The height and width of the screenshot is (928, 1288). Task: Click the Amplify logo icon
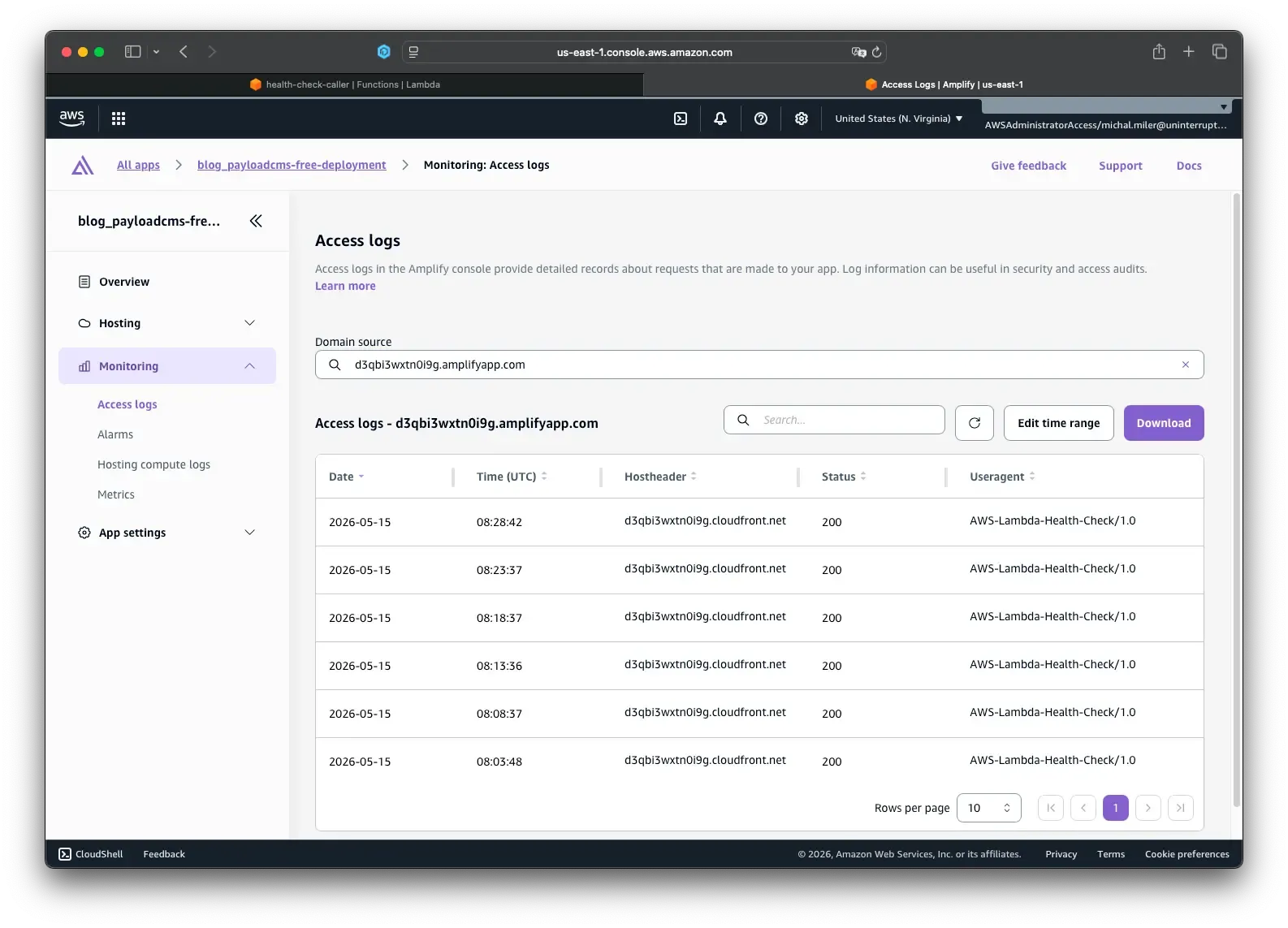[x=82, y=166]
